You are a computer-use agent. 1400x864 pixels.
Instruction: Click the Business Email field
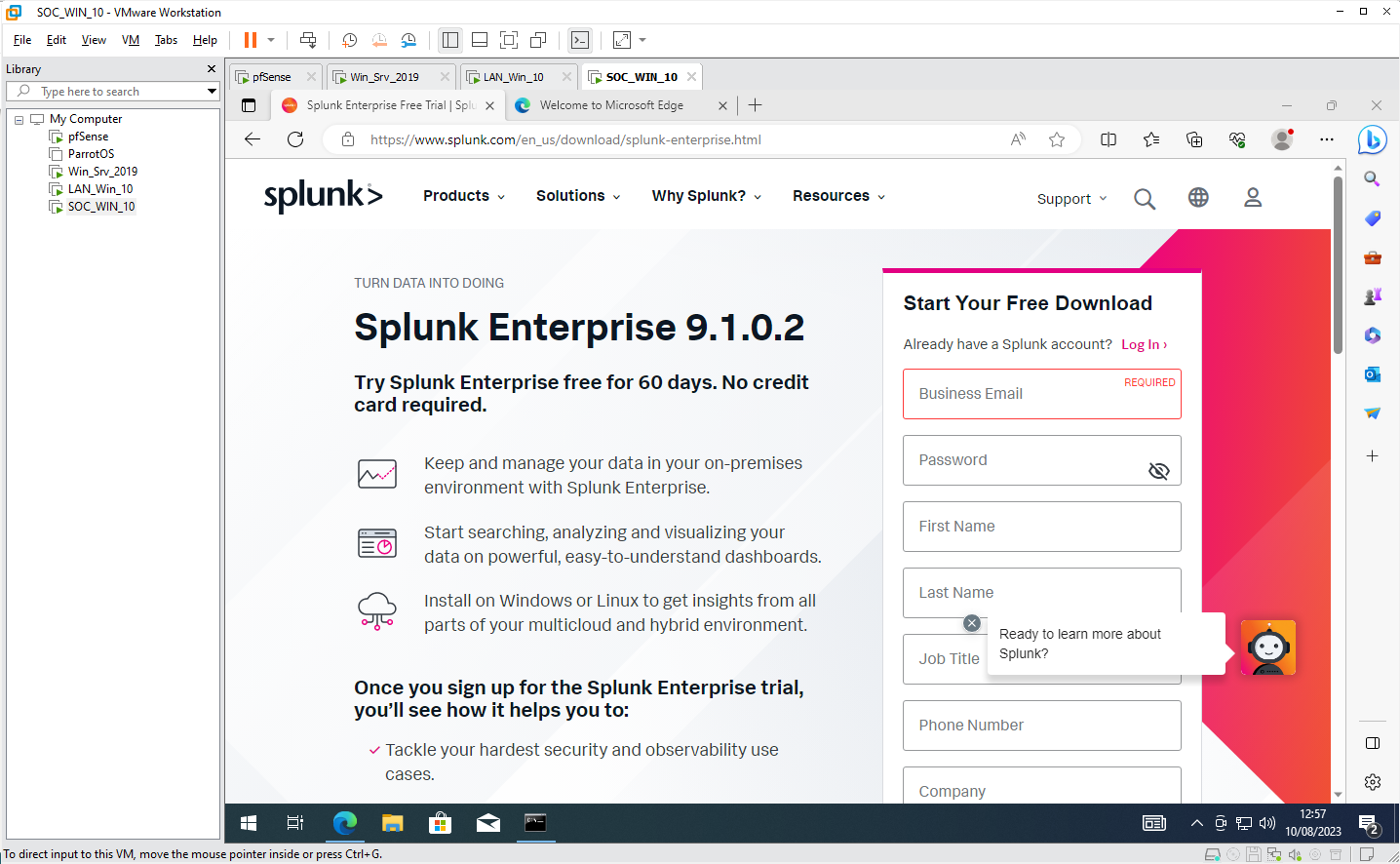point(1042,394)
